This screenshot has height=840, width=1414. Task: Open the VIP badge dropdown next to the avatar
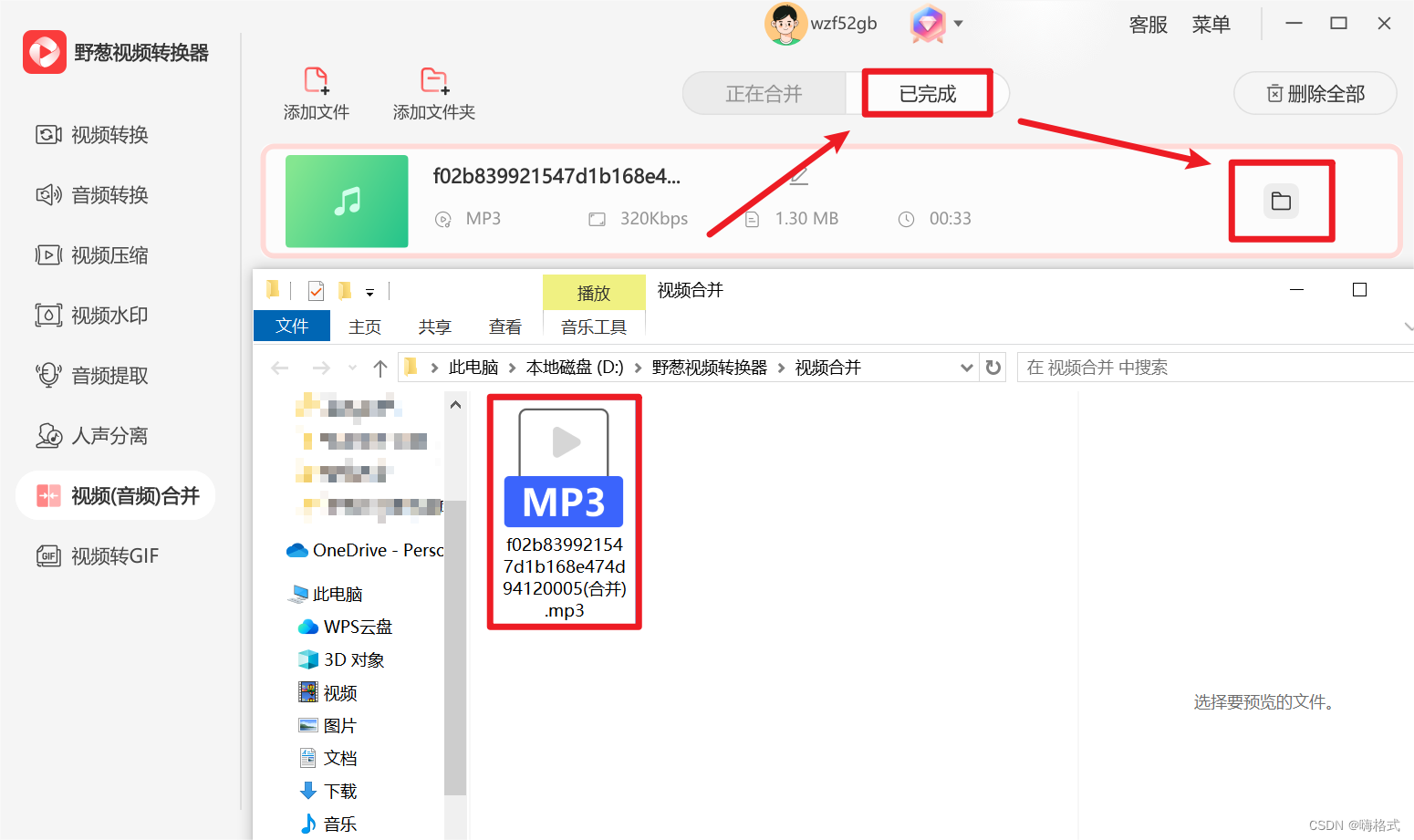point(957,24)
